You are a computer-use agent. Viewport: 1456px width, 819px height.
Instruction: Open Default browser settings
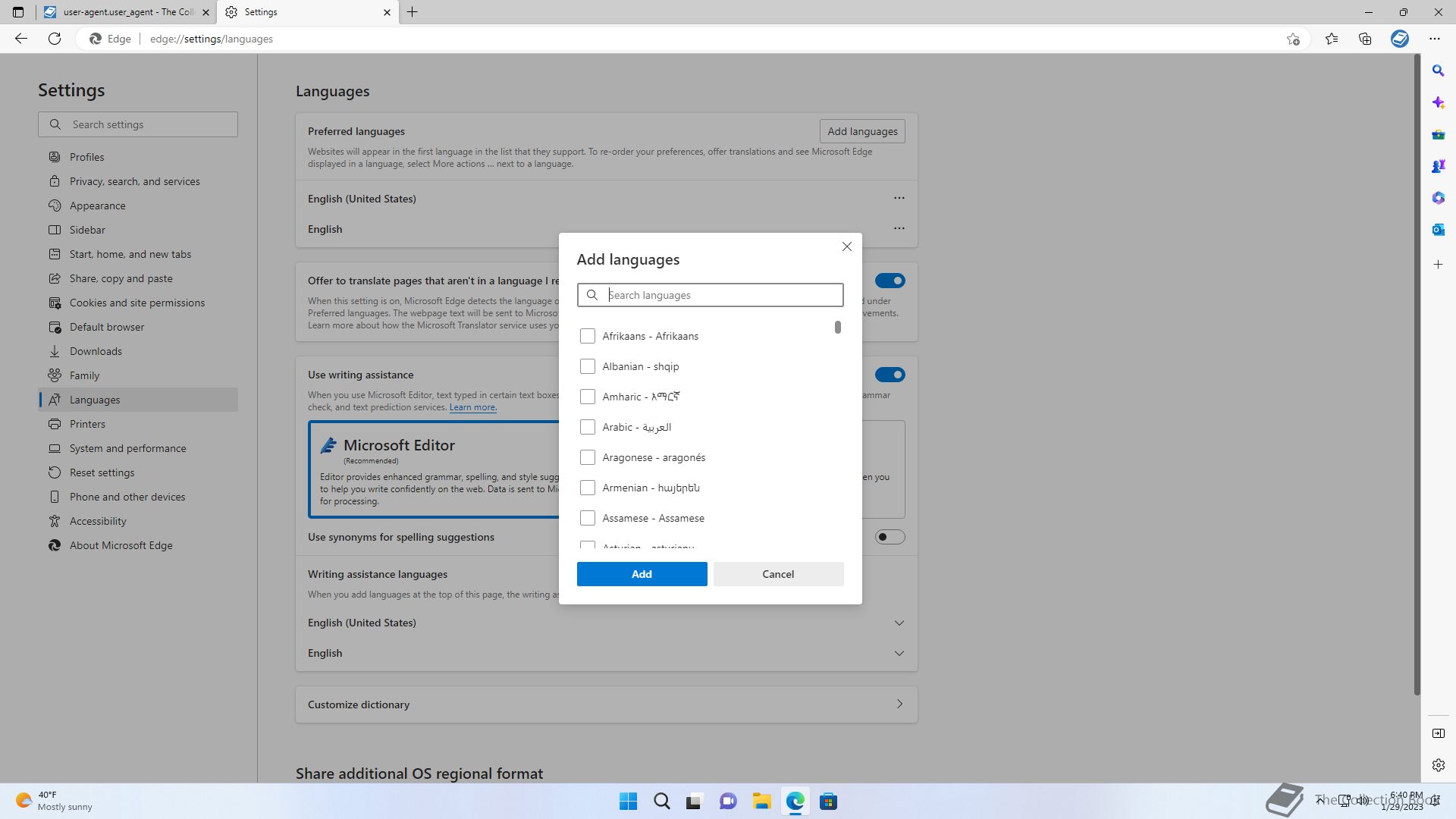[138, 327]
